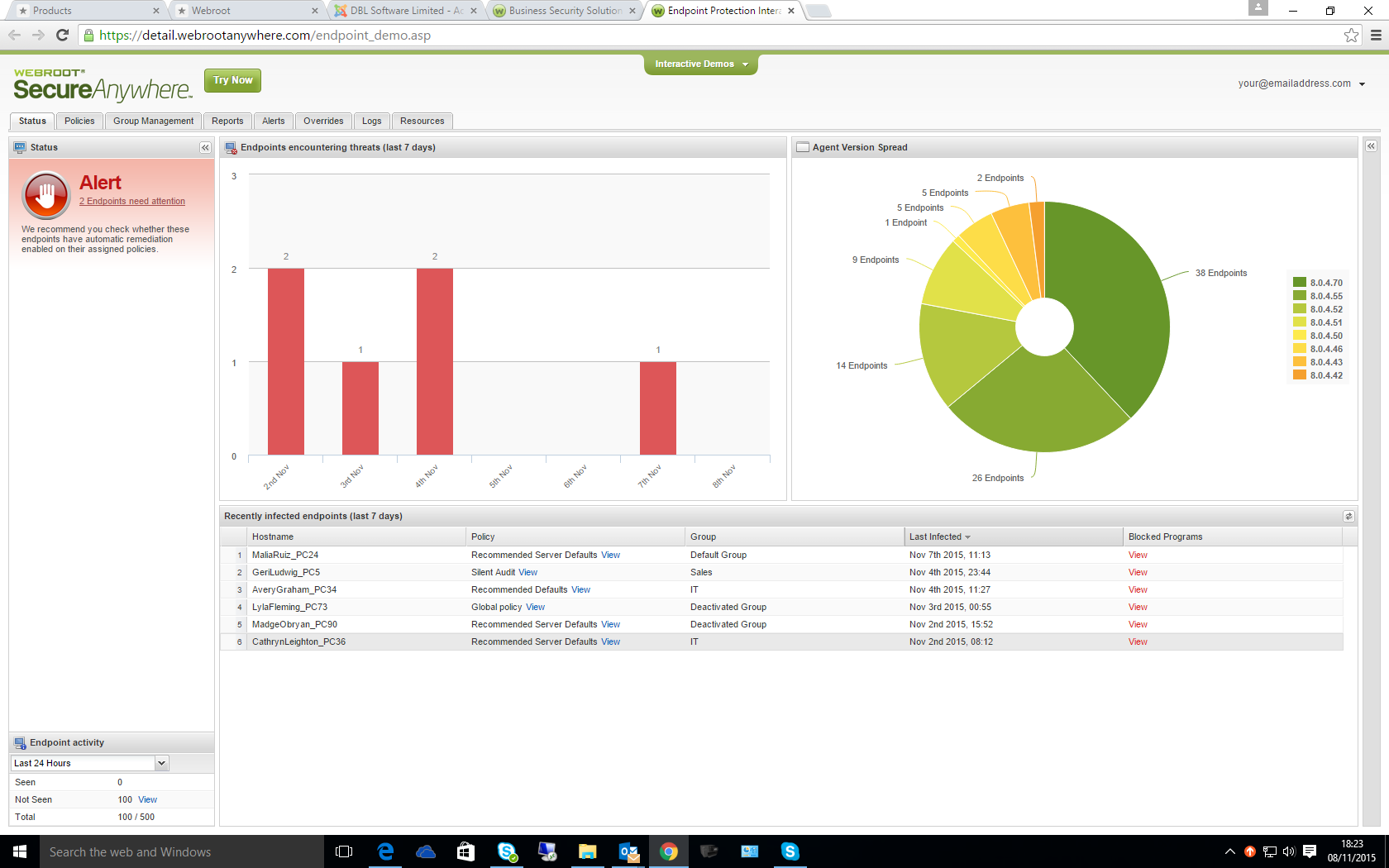Screen dimensions: 1389x868
Task: Collapse the right side panel double-arrow icon
Action: tap(1371, 146)
